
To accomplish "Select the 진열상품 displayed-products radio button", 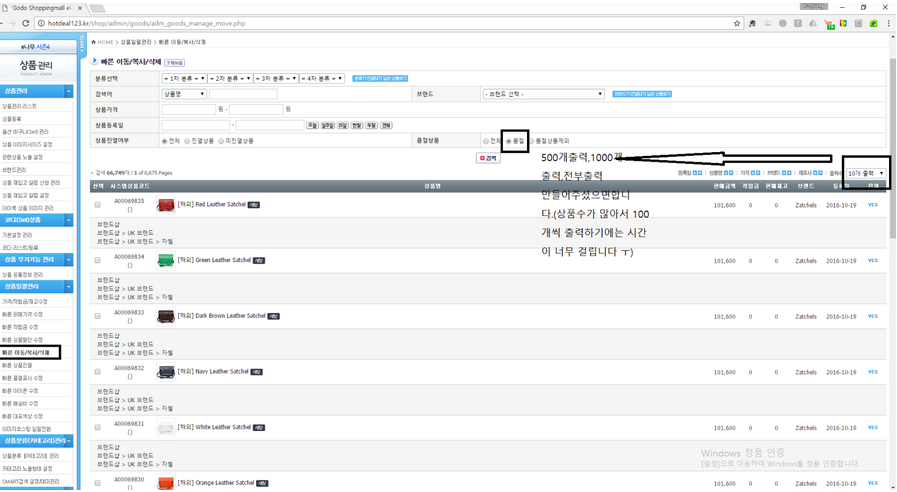I will [188, 141].
